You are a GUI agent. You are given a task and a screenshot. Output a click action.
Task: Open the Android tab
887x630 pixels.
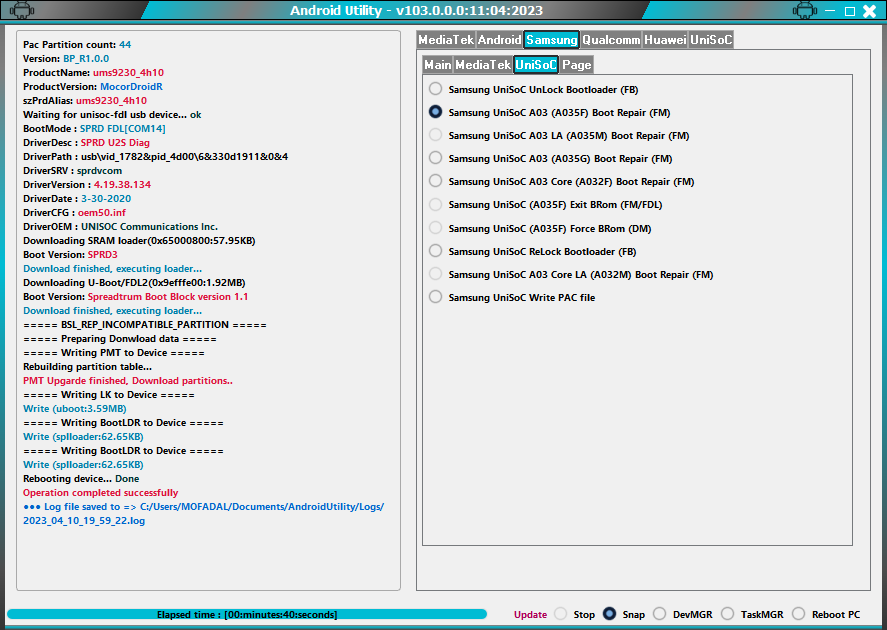click(499, 40)
